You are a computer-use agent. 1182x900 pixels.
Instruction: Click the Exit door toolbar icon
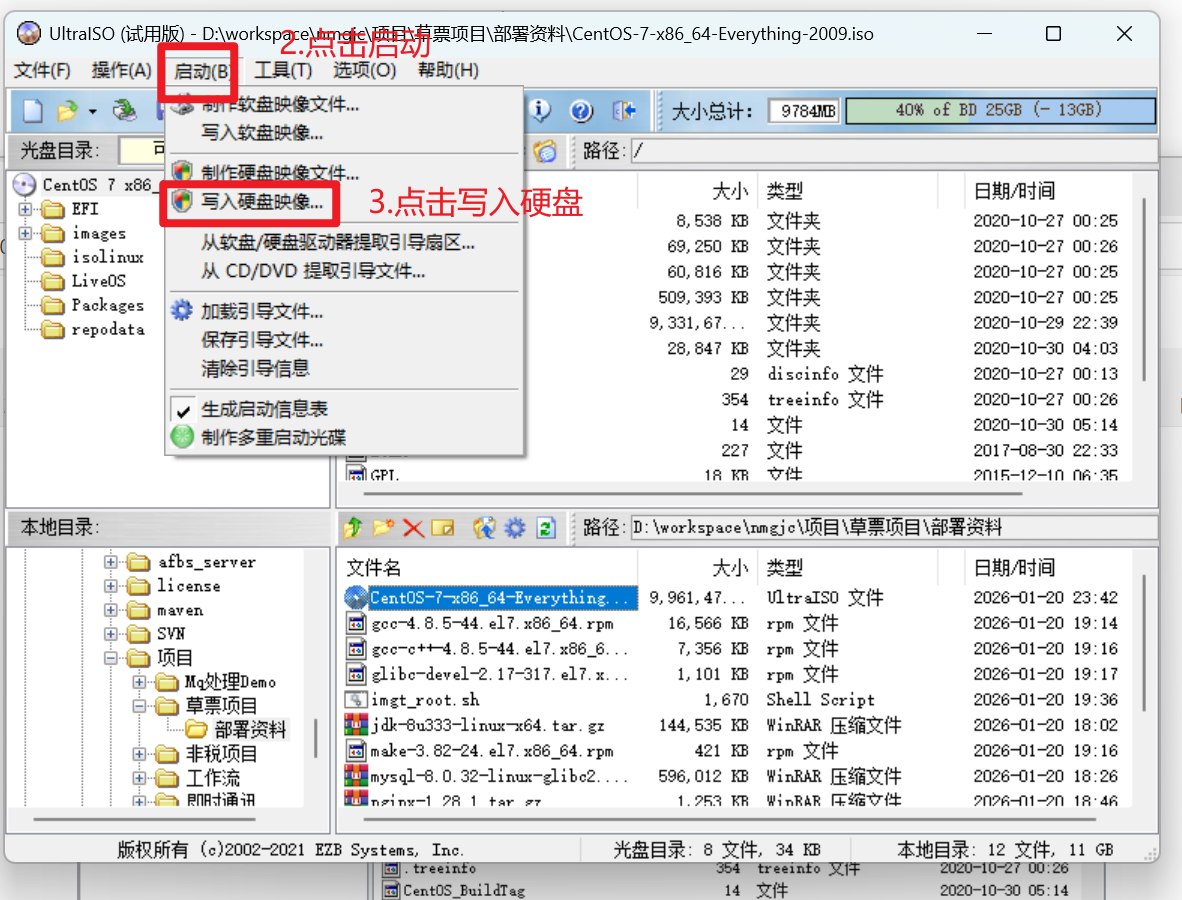(x=624, y=111)
